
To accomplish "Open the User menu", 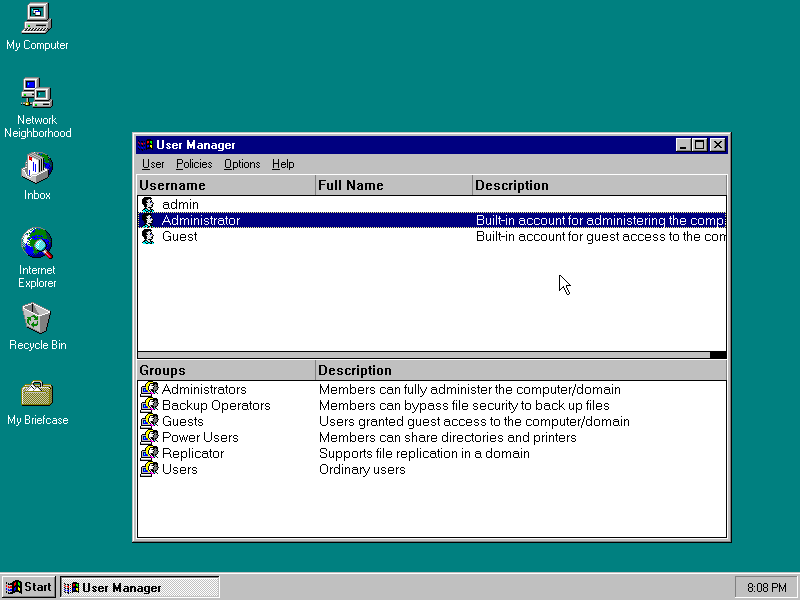I will tap(153, 164).
